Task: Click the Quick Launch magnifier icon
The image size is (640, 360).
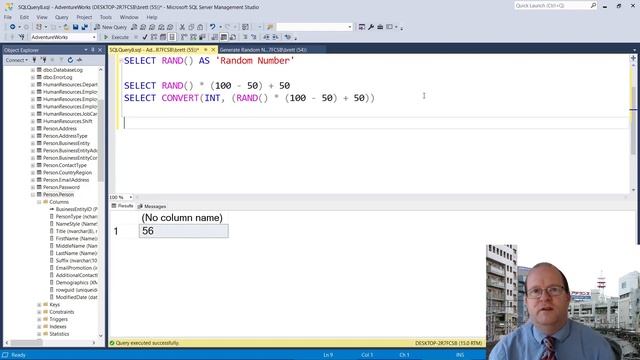Action: pos(593,5)
